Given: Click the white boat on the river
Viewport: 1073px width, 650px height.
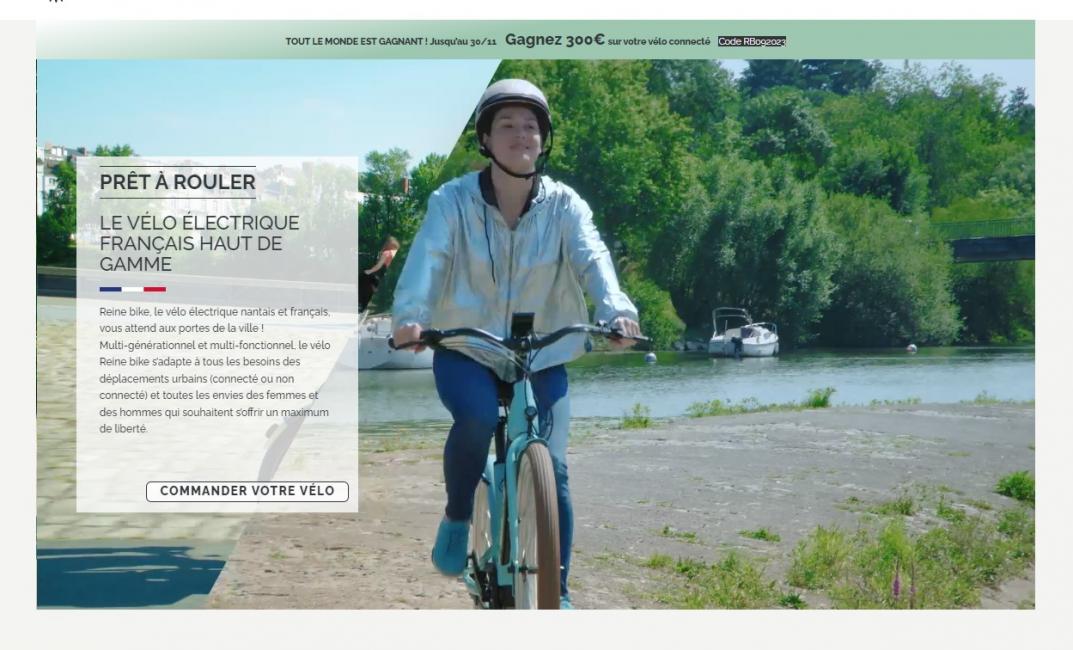Looking at the screenshot, I should click(x=742, y=333).
